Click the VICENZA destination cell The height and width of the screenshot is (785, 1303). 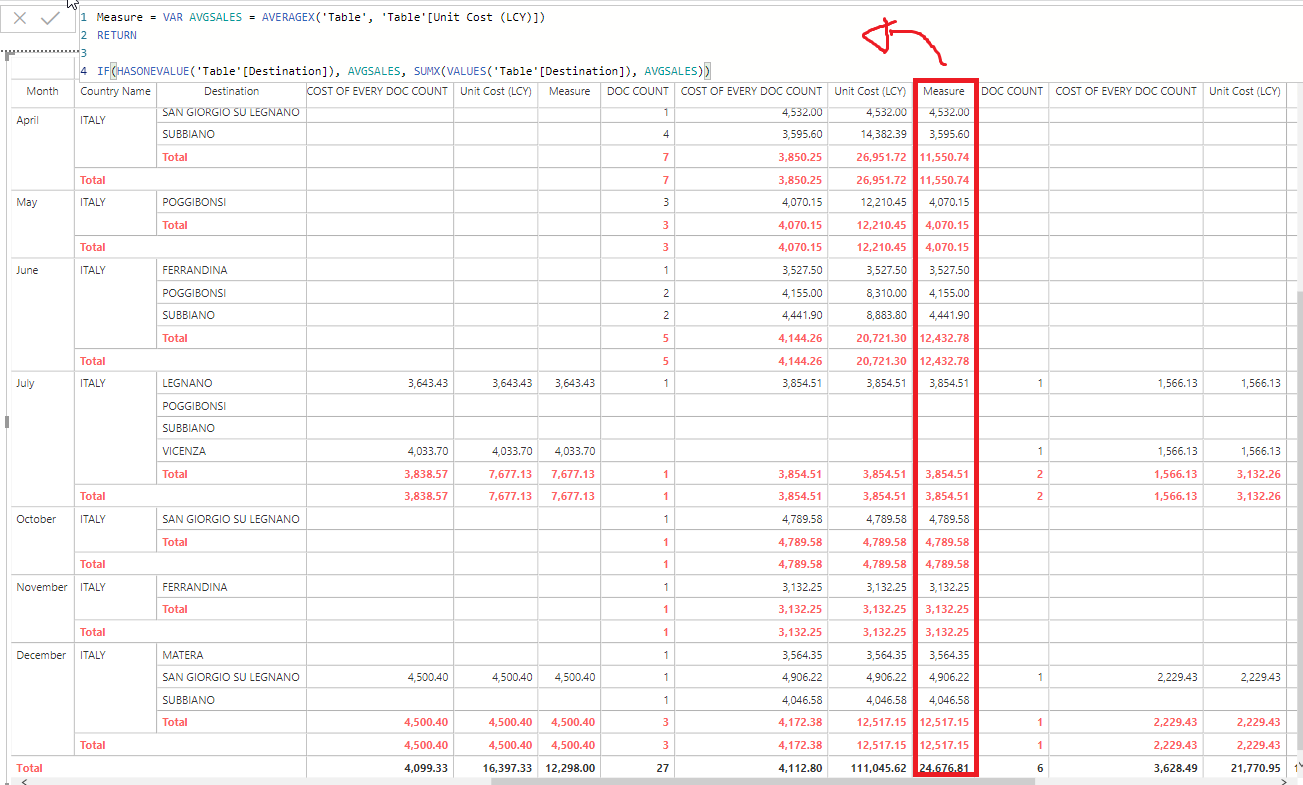click(184, 451)
